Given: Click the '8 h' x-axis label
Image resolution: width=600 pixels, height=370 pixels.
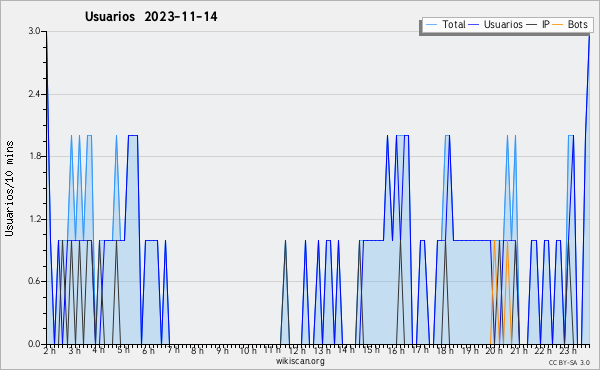Looking at the screenshot, I should click(x=197, y=351).
